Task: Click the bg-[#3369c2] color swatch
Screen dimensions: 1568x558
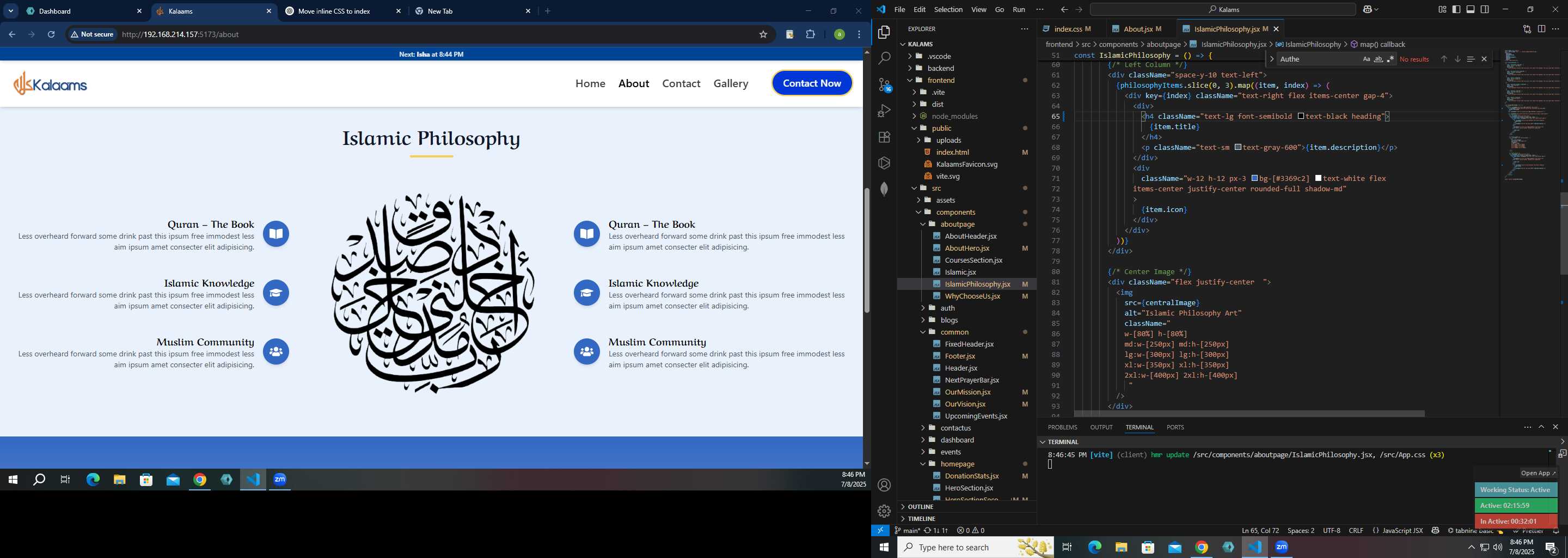Action: point(1254,179)
